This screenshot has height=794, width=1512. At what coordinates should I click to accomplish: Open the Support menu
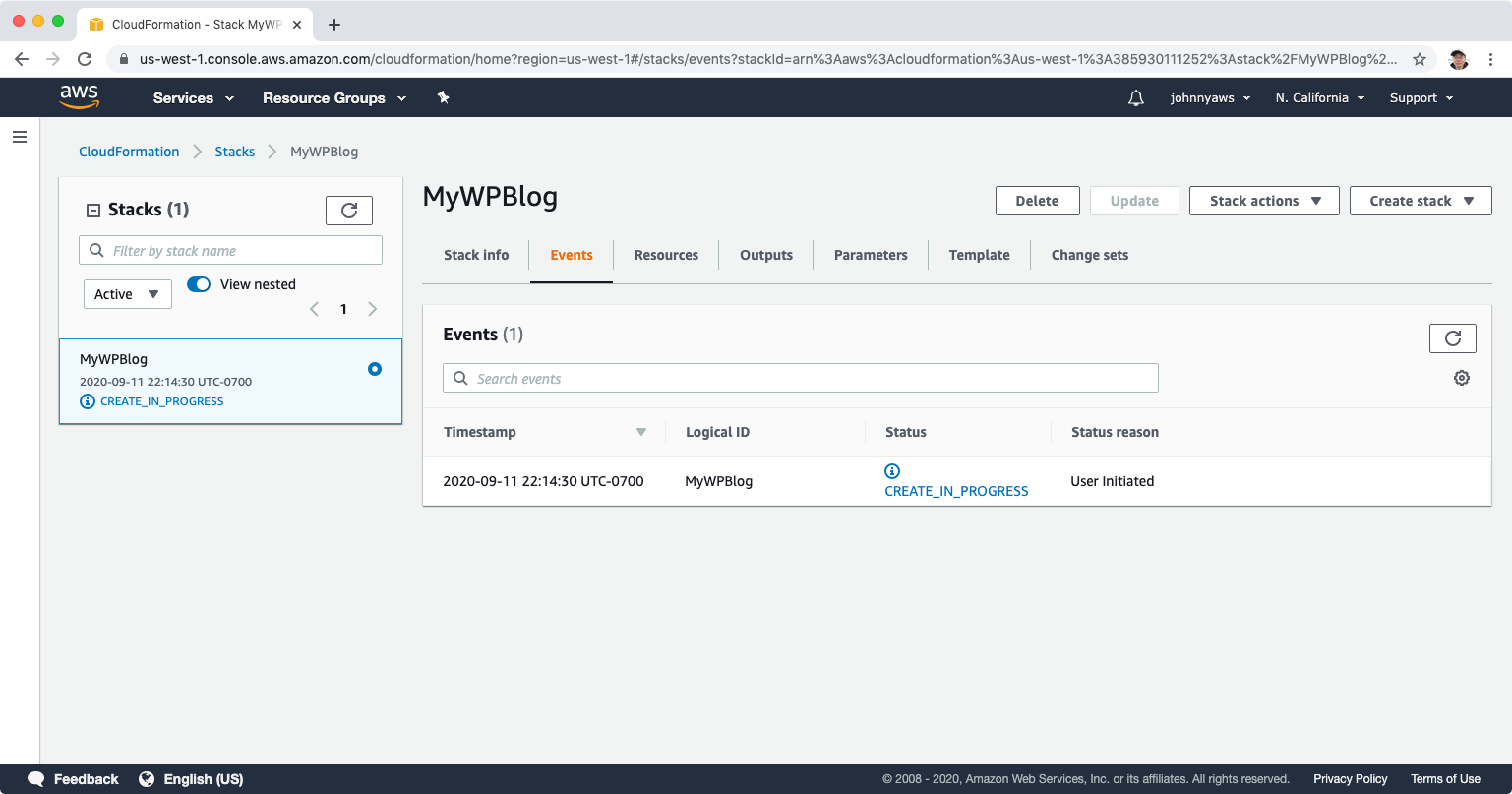click(1421, 98)
